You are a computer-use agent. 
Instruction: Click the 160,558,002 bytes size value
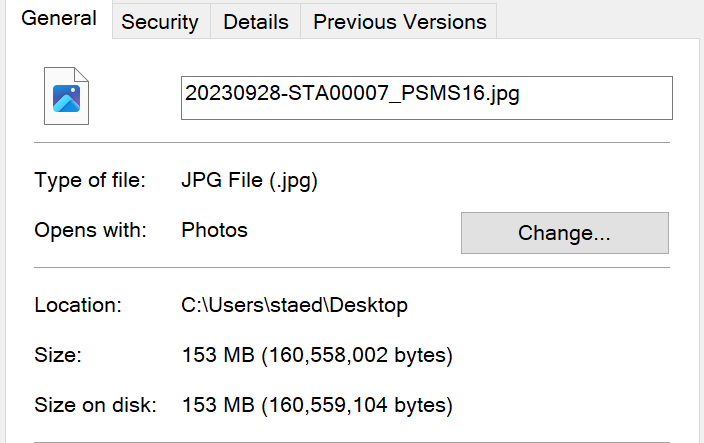coord(317,355)
